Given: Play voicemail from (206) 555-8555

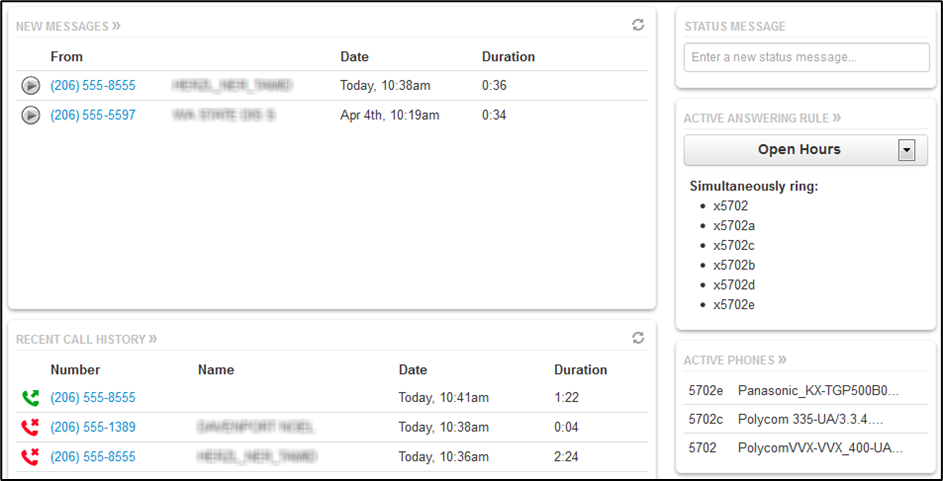Looking at the screenshot, I should 30,86.
